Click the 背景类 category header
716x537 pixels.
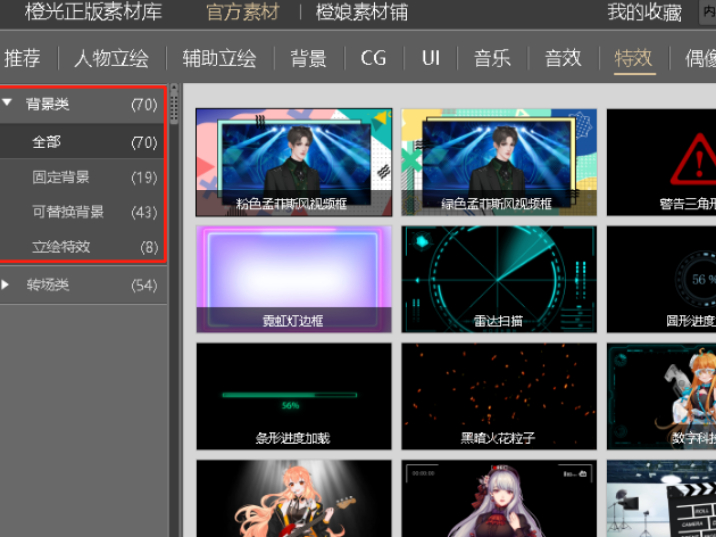pos(82,105)
